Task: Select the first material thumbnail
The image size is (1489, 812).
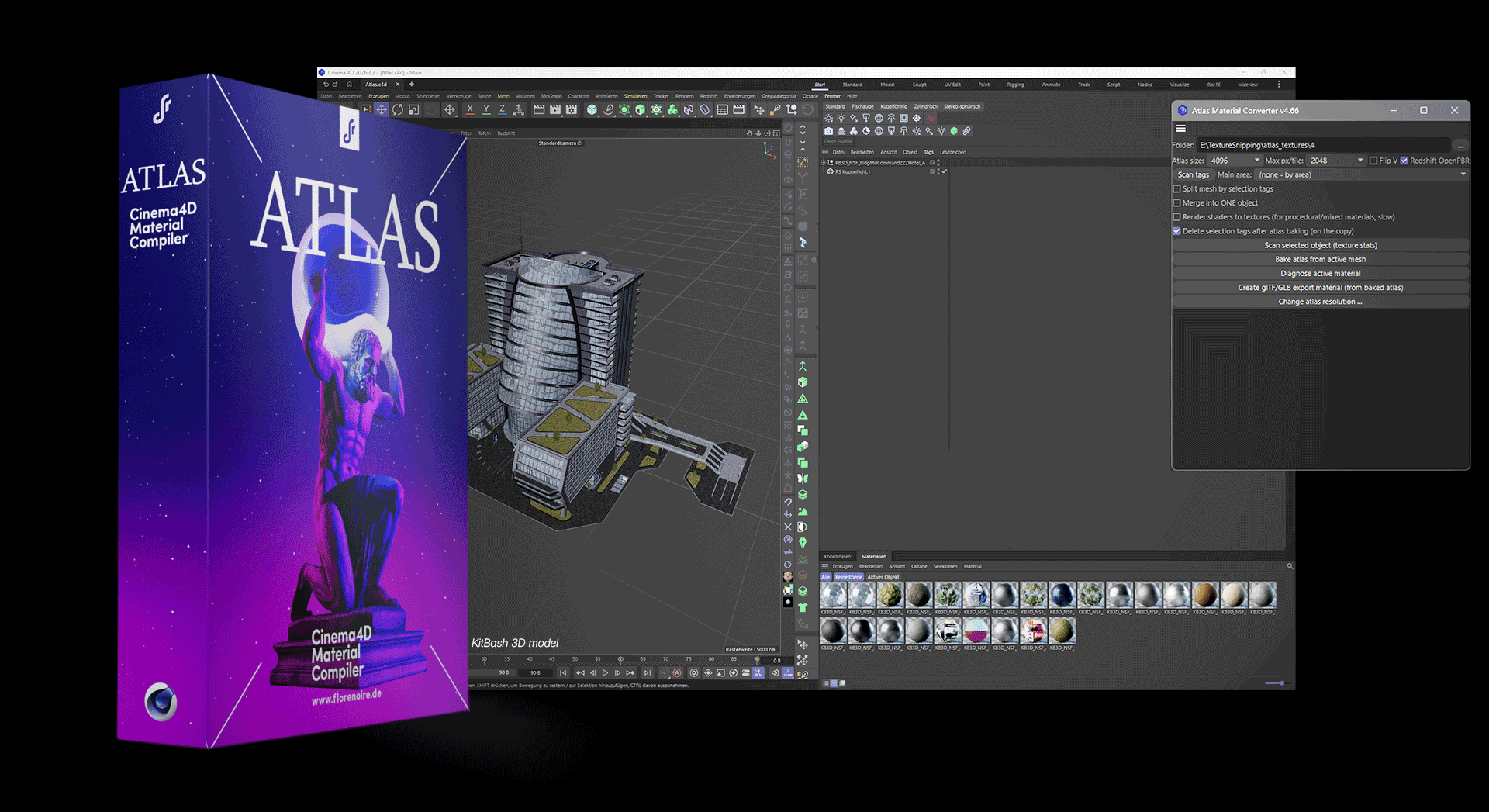Action: coord(833,595)
